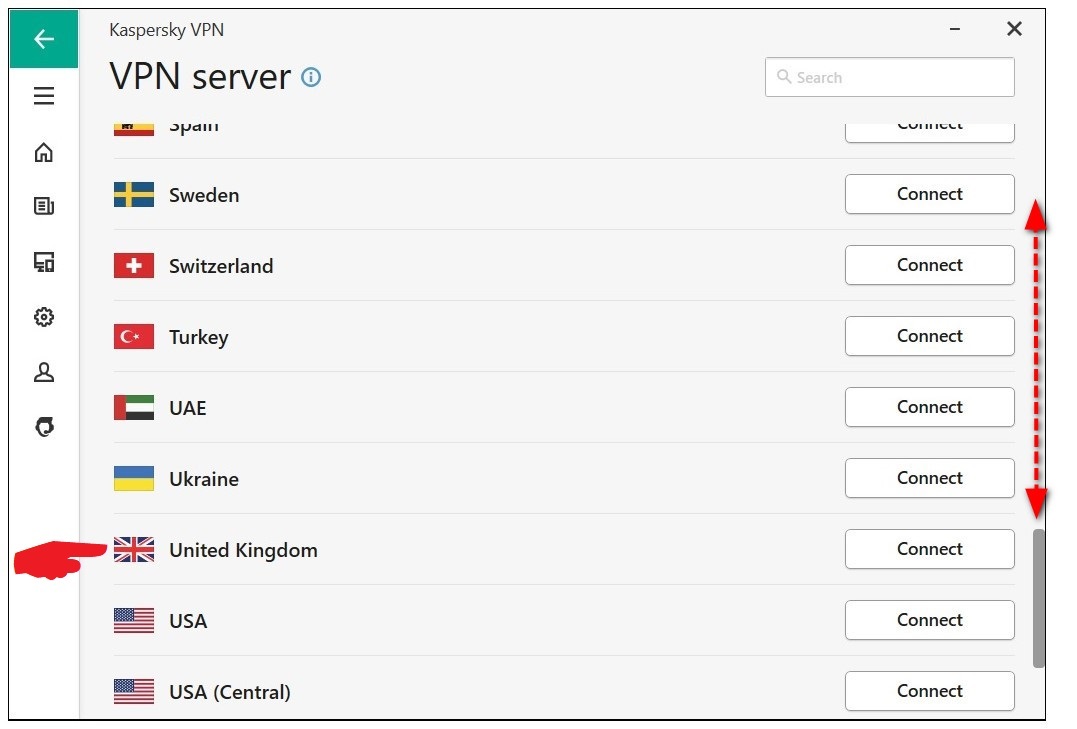The image size is (1077, 729).
Task: Connect to the Switzerland server
Action: coord(929,265)
